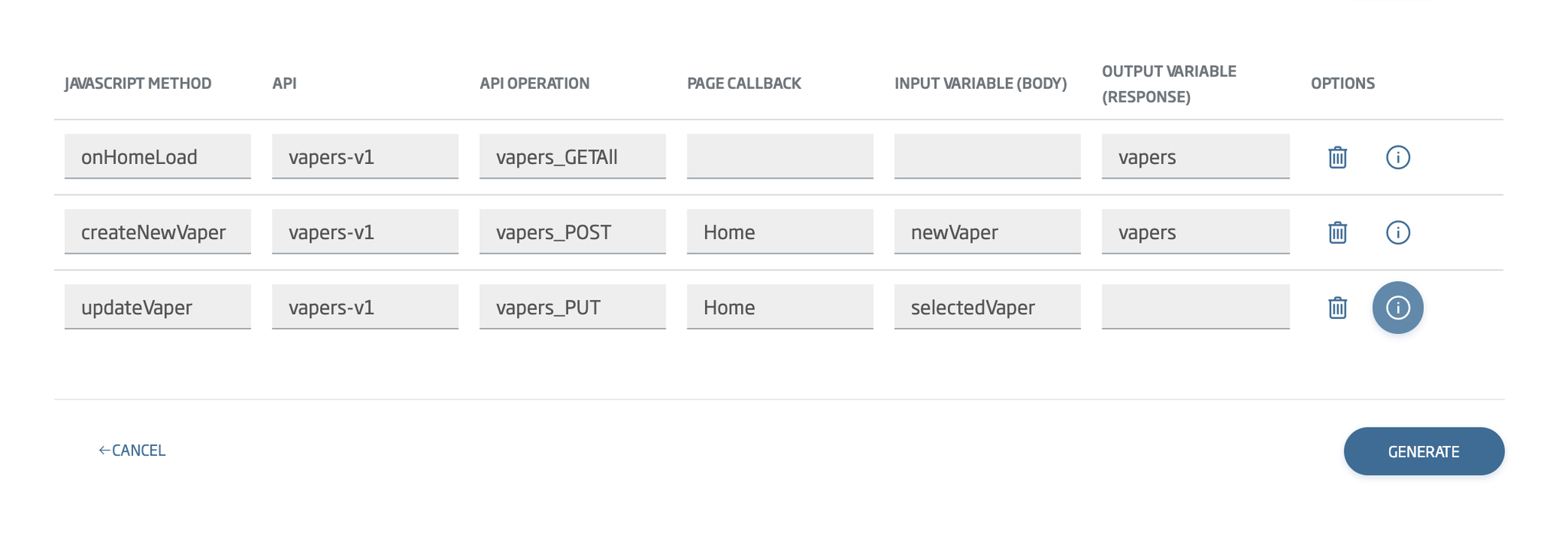The image size is (1568, 534).
Task: Click the vapers_GETAll operation field
Action: pyautogui.click(x=573, y=156)
